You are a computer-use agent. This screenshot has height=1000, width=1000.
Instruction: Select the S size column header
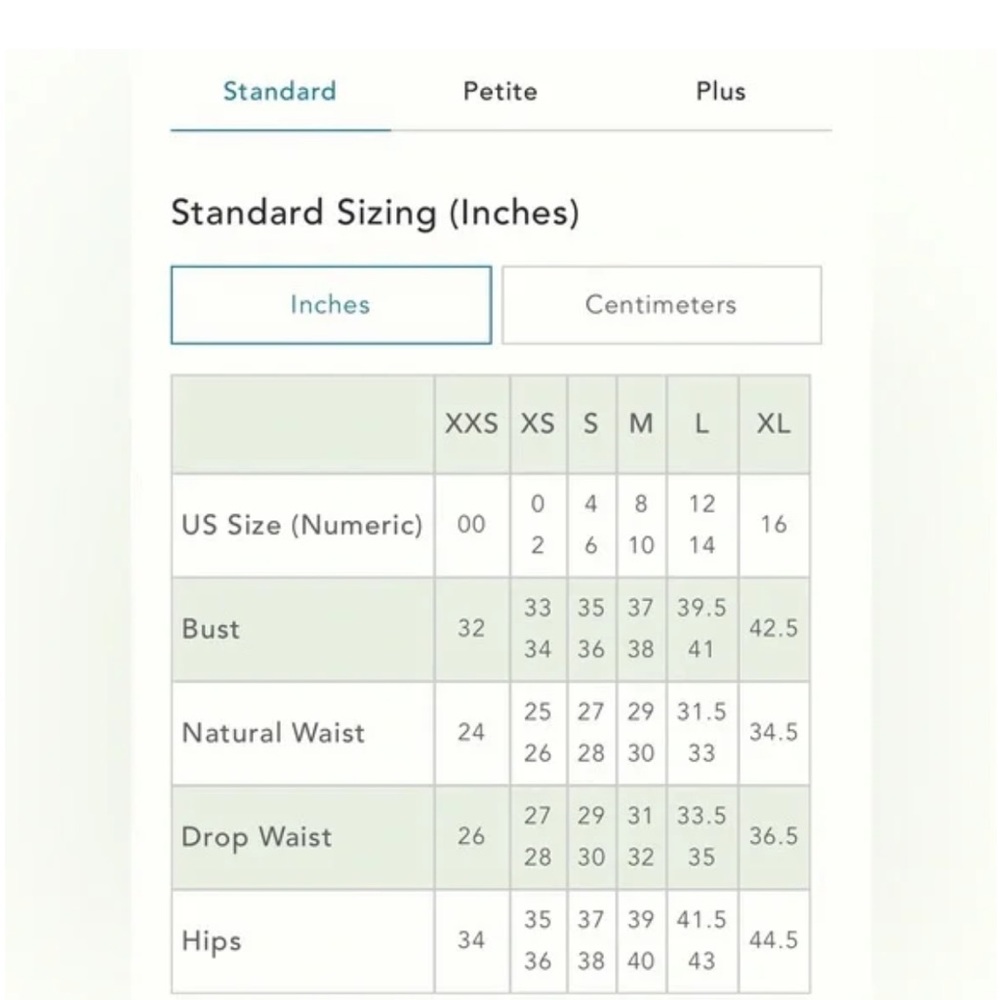pyautogui.click(x=592, y=424)
